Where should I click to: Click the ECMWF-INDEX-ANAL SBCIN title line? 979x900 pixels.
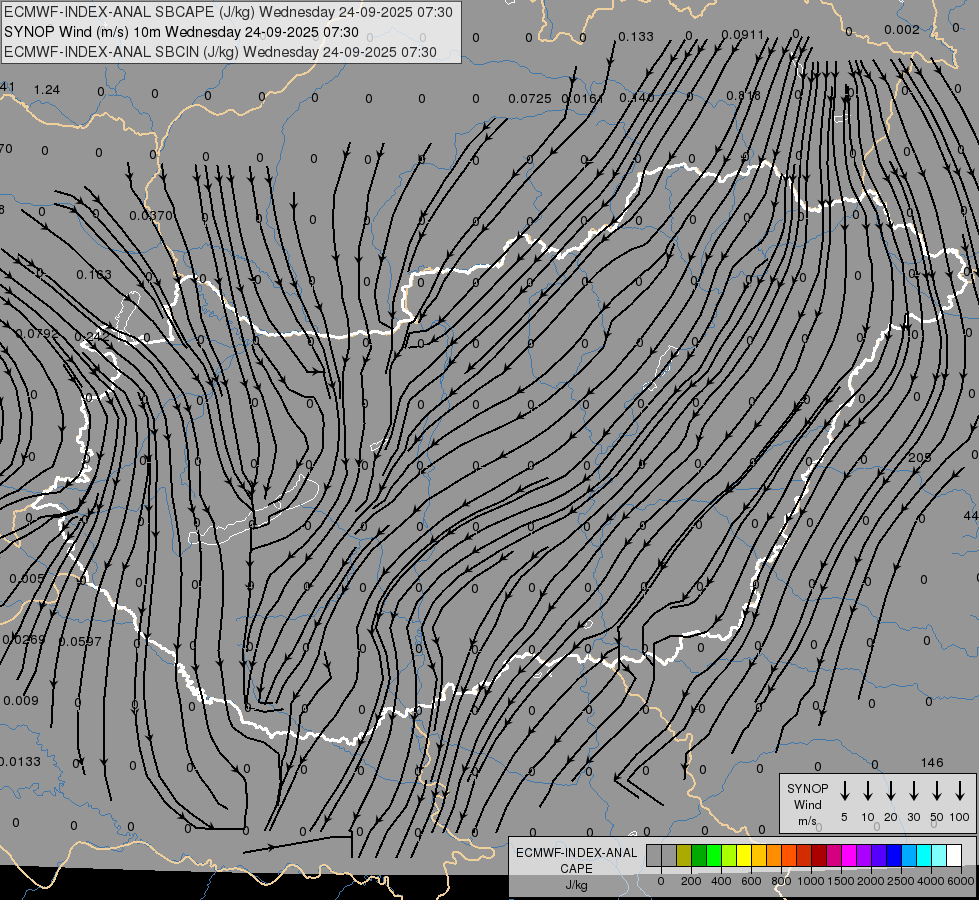[x=220, y=52]
